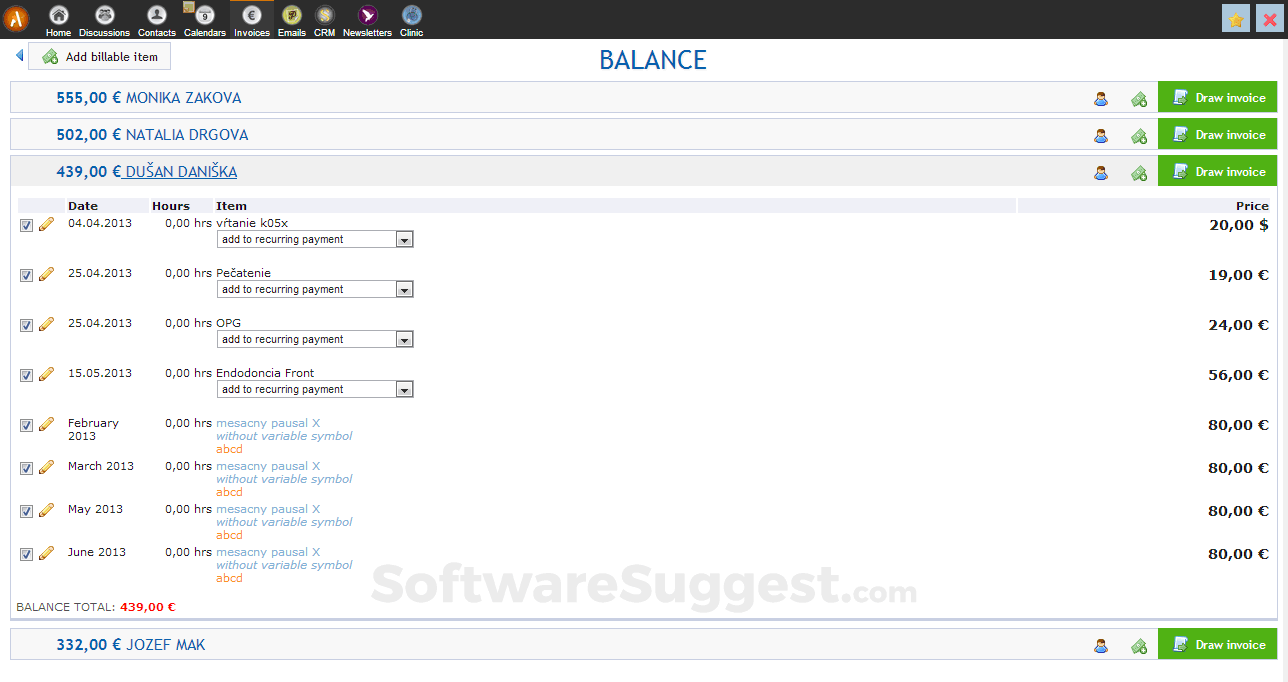
Task: Uncheck the May 2013 item checkbox
Action: (26, 511)
